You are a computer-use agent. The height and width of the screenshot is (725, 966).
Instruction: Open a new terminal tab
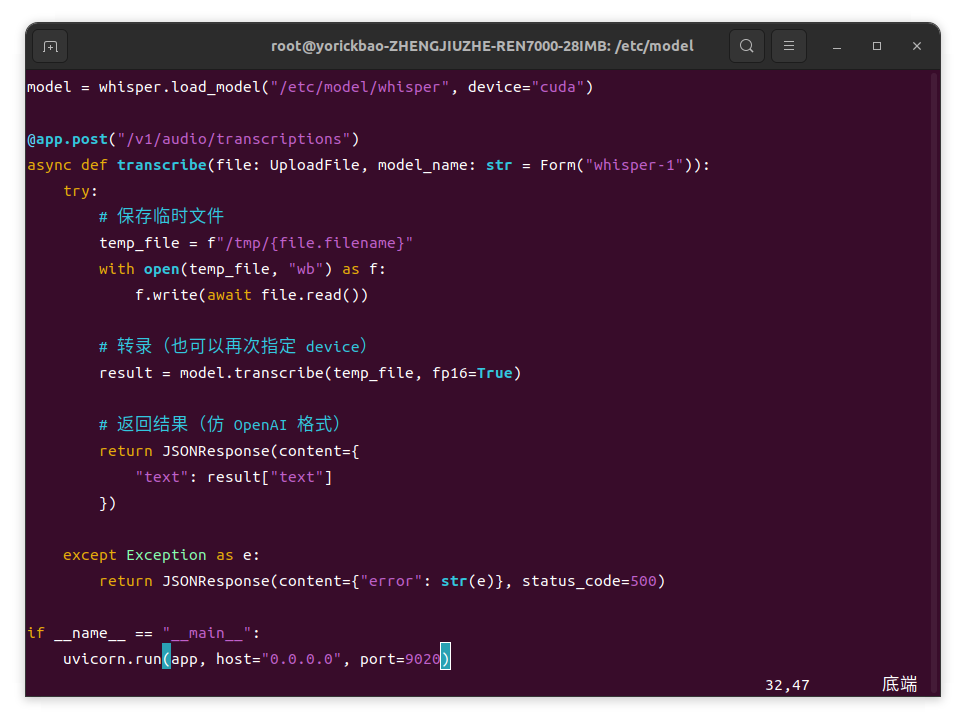point(50,46)
